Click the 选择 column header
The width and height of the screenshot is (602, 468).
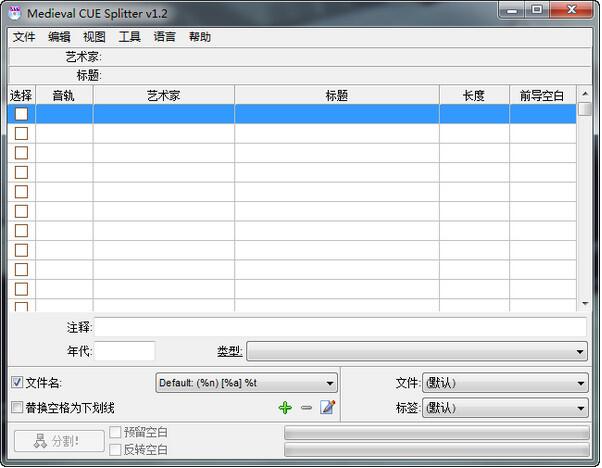(22, 95)
